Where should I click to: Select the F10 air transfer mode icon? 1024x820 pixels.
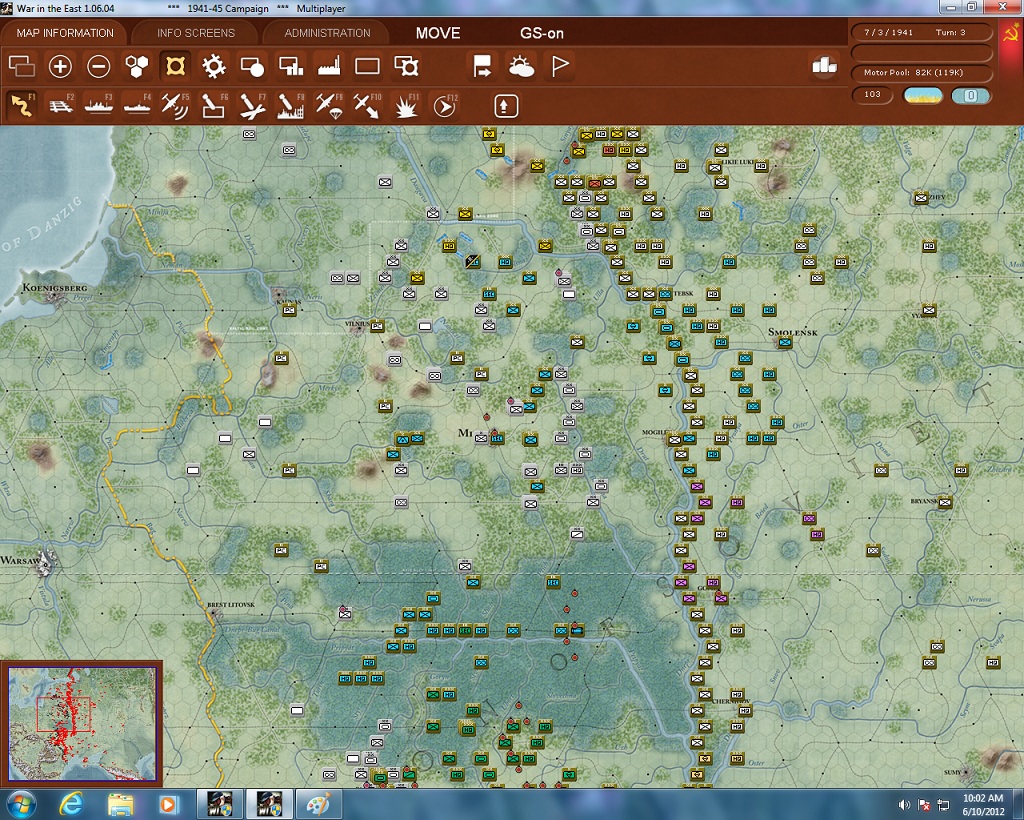[367, 106]
